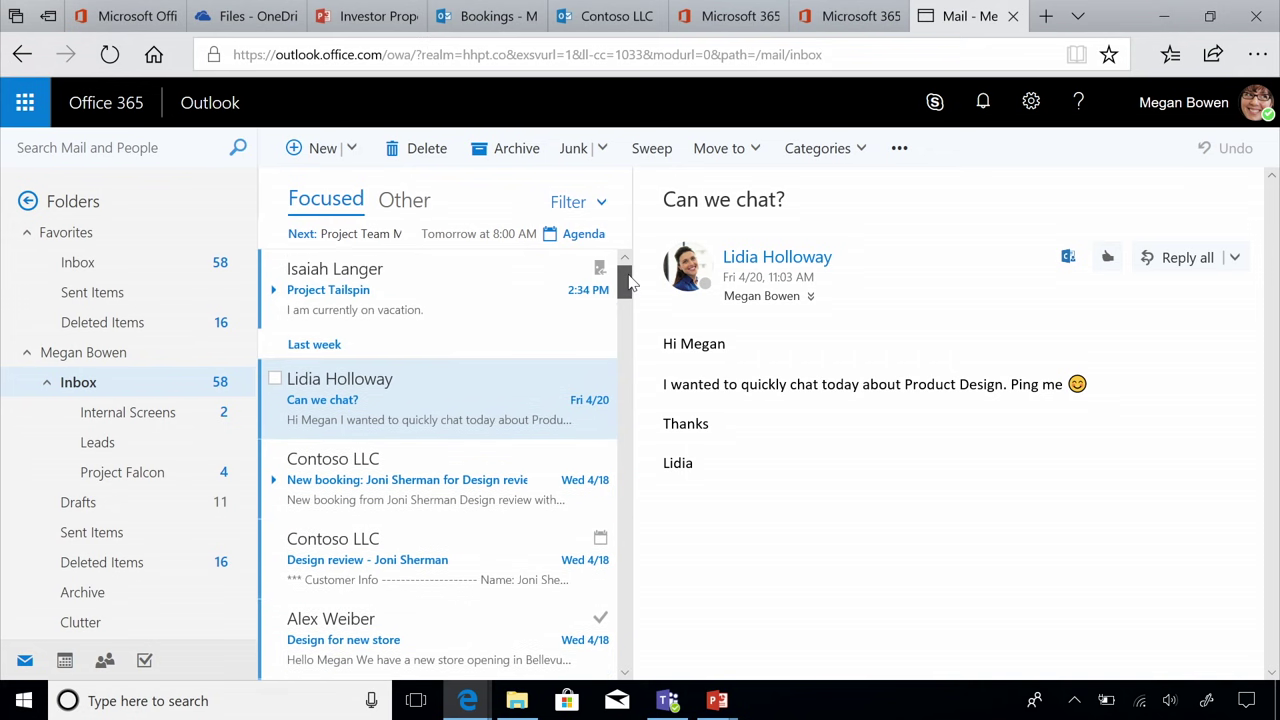The image size is (1280, 720).
Task: Switch to Calendar in the bottom navigation
Action: tap(65, 660)
